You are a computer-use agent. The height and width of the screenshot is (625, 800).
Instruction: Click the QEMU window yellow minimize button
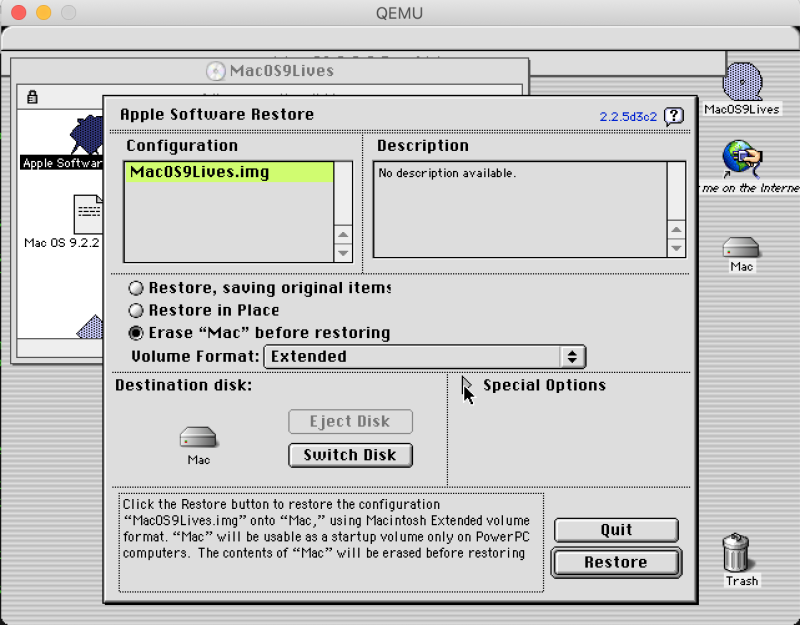(44, 12)
